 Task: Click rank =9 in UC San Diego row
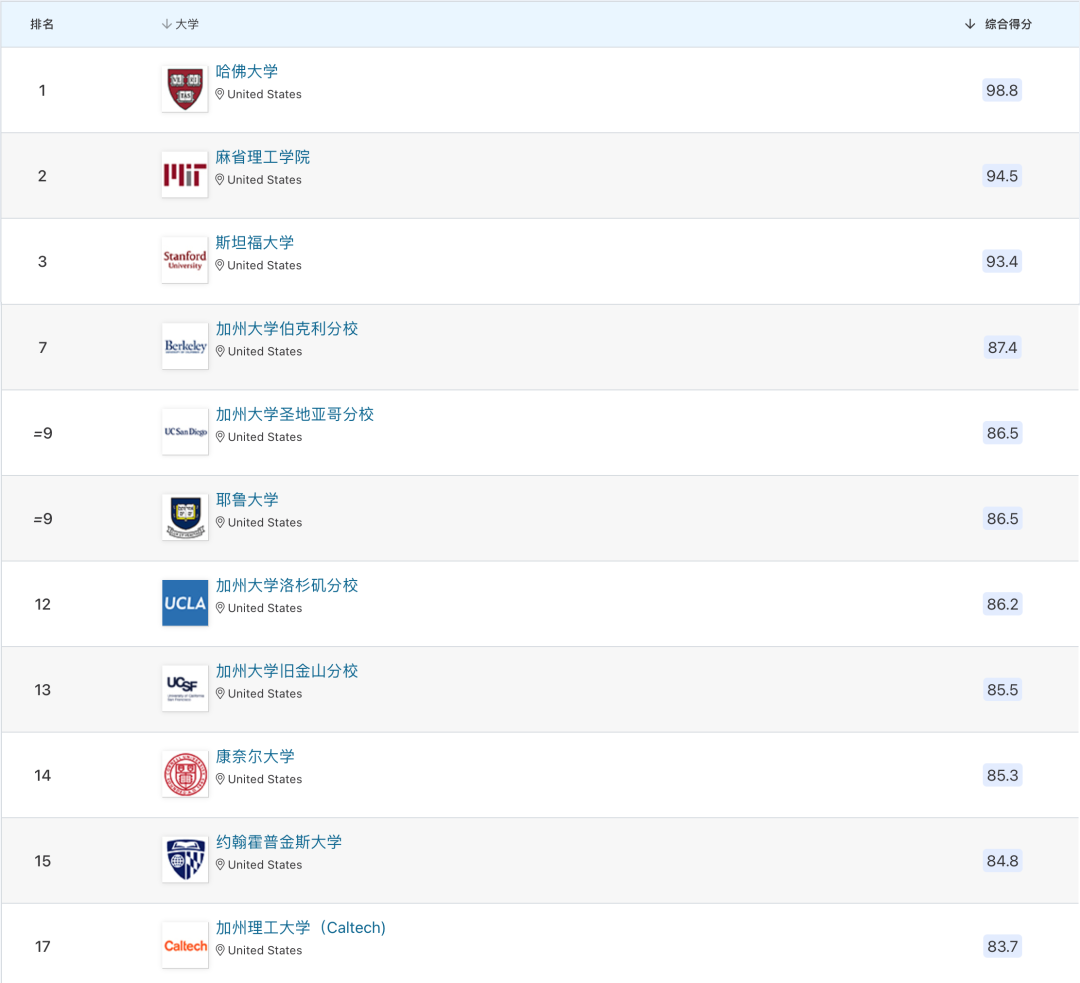pyautogui.click(x=43, y=433)
